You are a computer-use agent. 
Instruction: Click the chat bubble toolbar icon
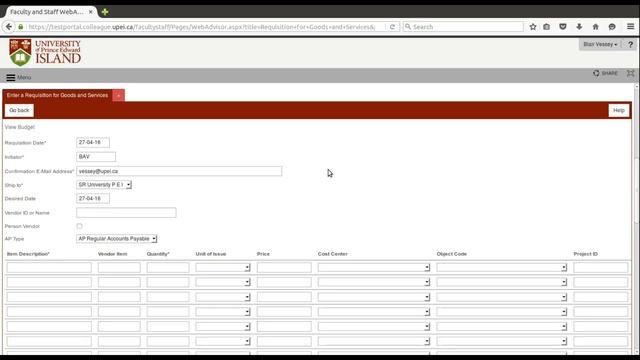tap(612, 27)
